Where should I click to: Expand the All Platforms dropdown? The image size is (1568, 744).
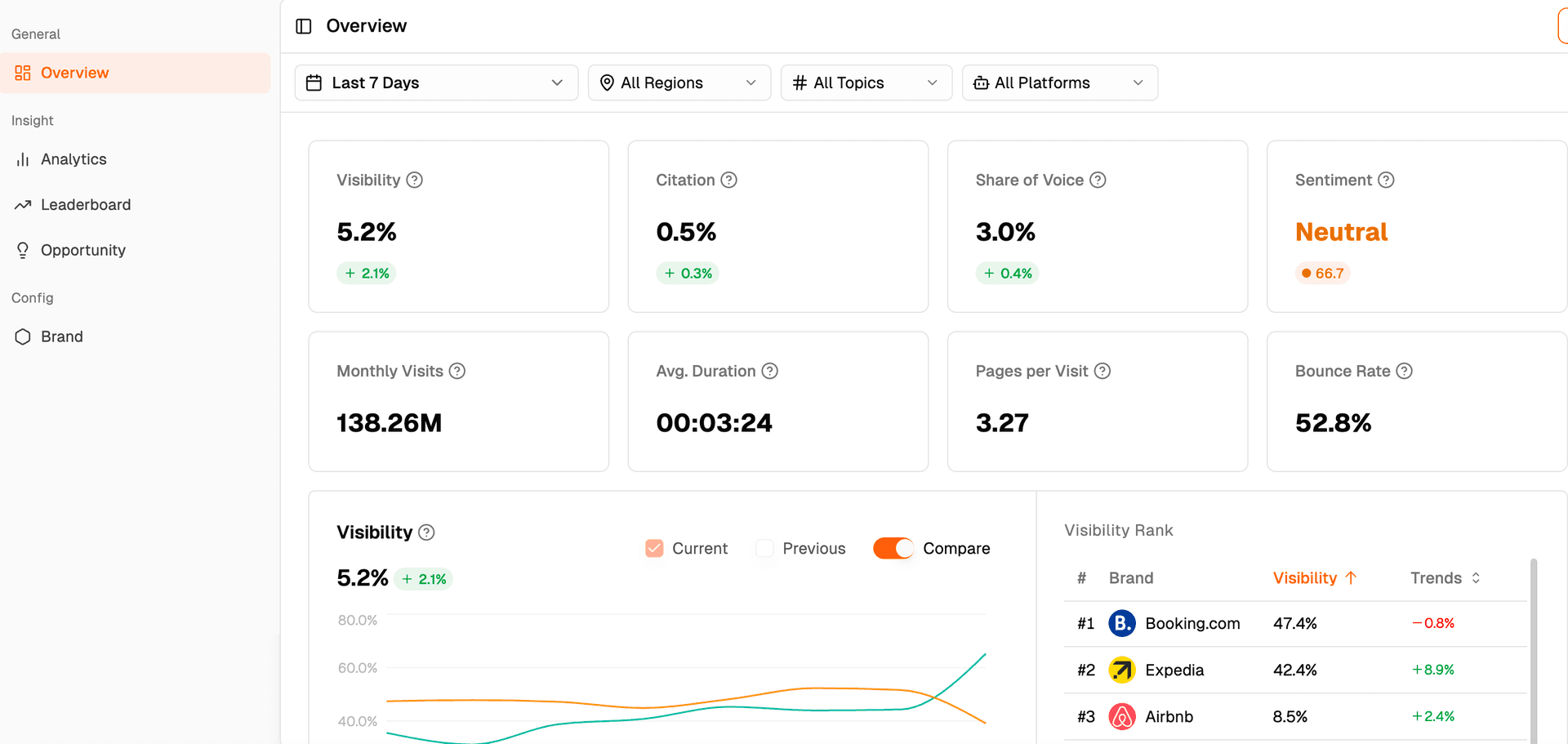pyautogui.click(x=1060, y=82)
